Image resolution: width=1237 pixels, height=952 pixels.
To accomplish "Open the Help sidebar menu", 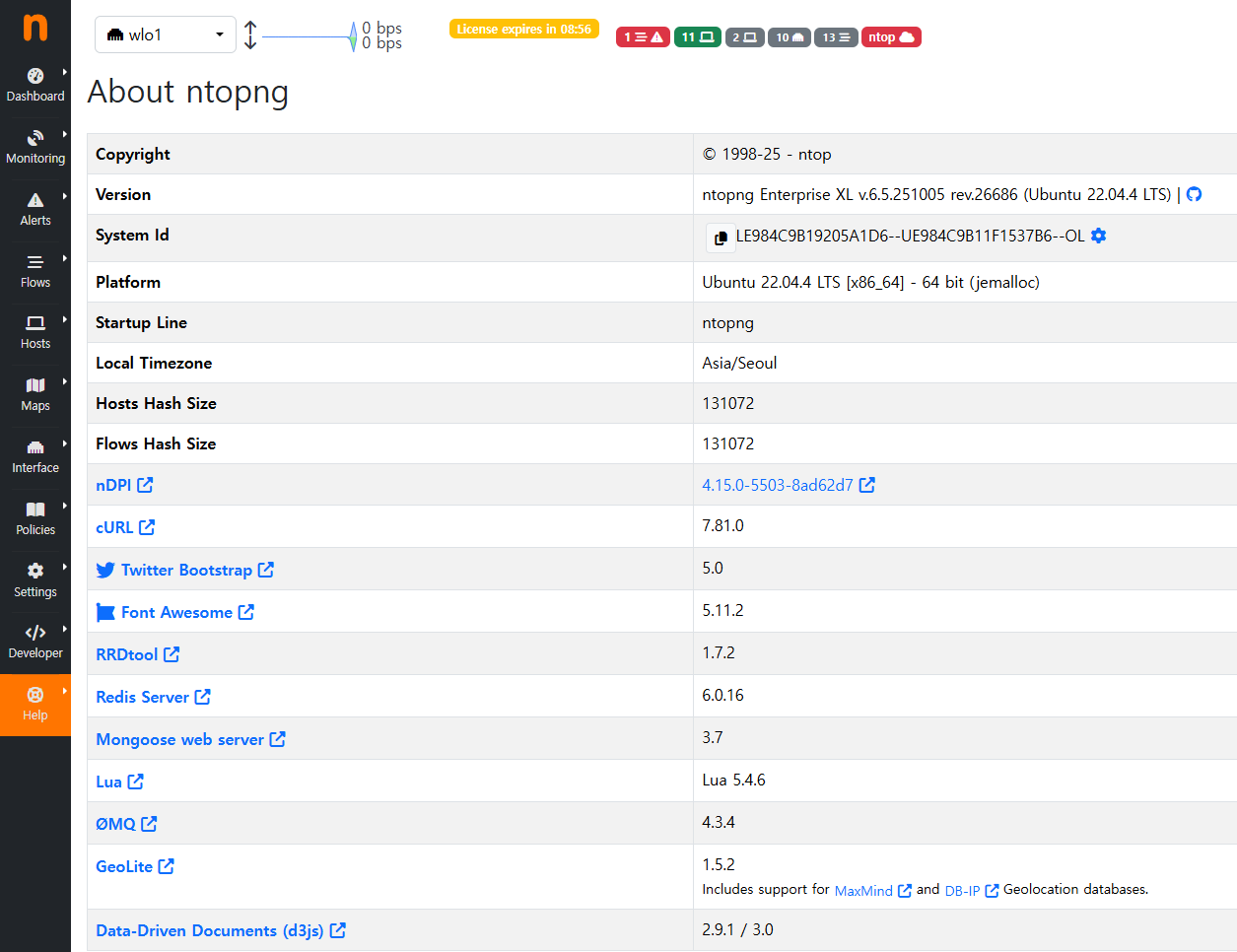I will coord(35,705).
